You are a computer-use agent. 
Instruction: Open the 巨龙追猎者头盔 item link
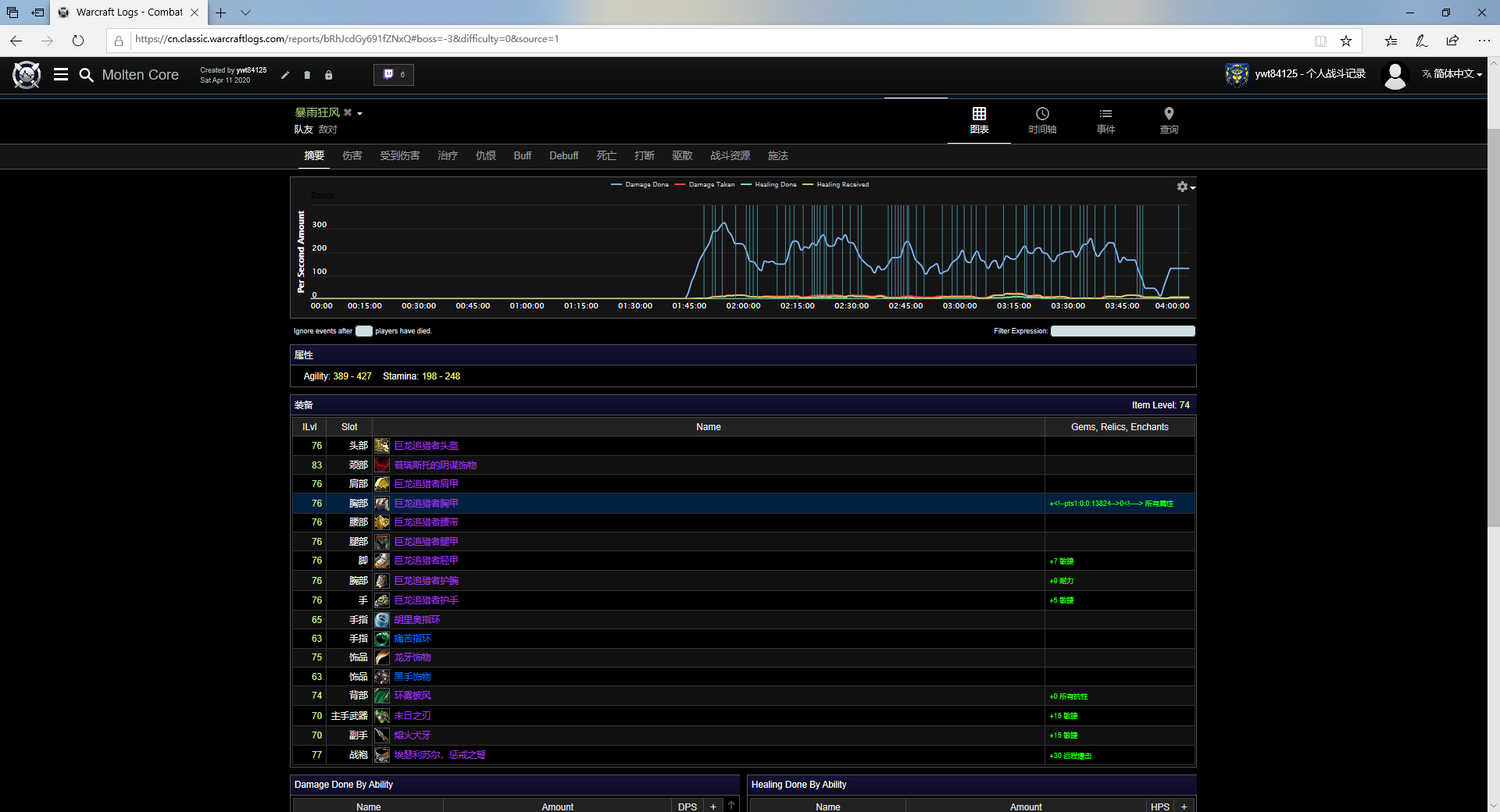[426, 446]
